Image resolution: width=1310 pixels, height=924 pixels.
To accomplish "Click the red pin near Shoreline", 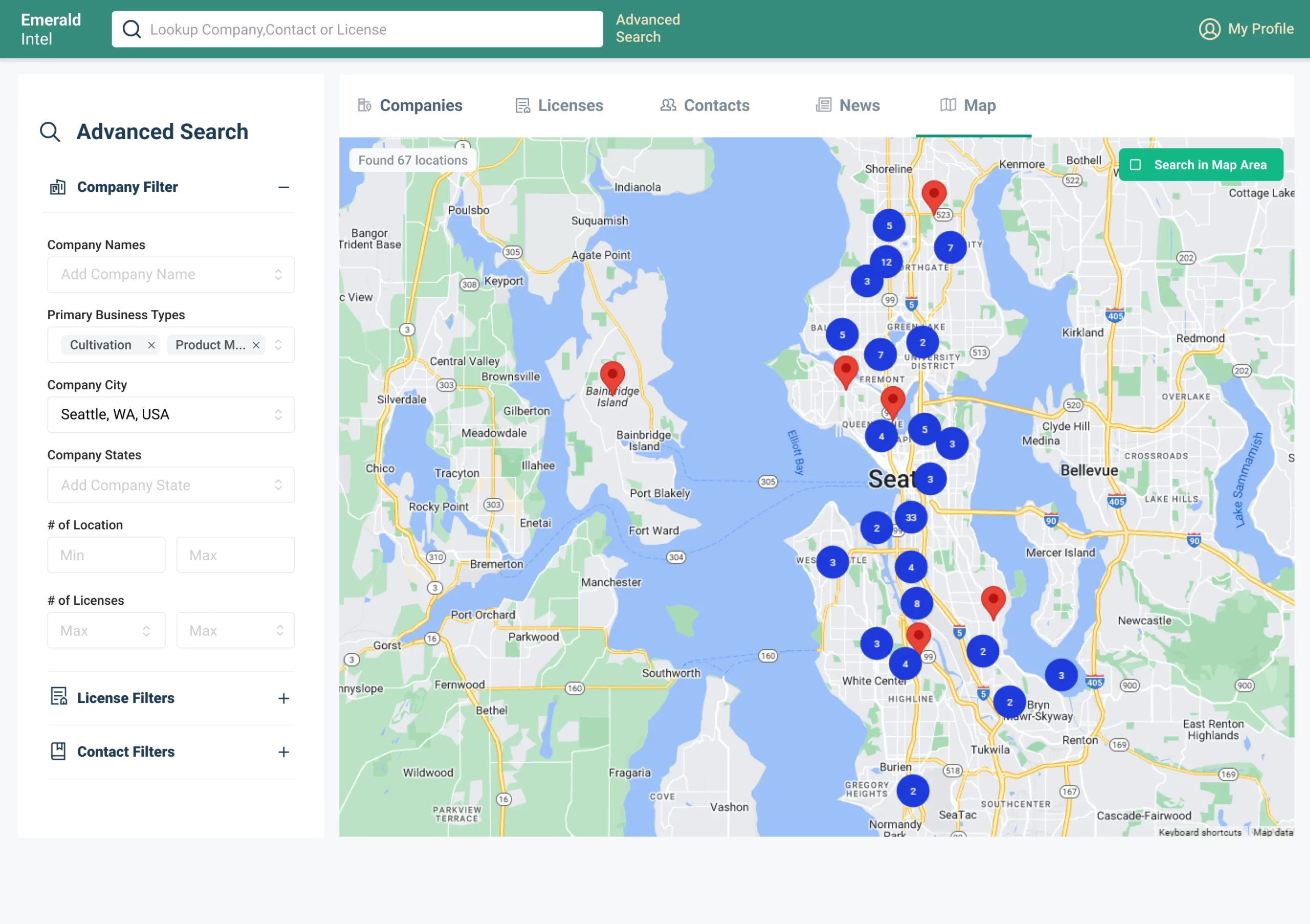I will coord(933,197).
